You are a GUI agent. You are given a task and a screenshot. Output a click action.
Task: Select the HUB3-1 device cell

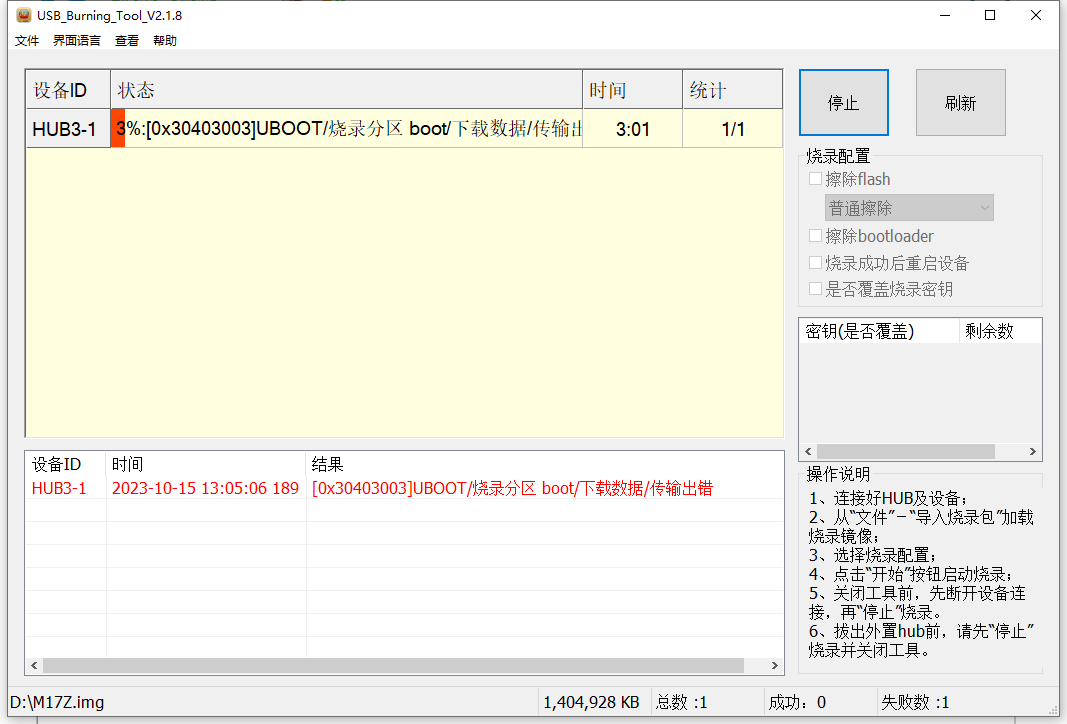(68, 129)
